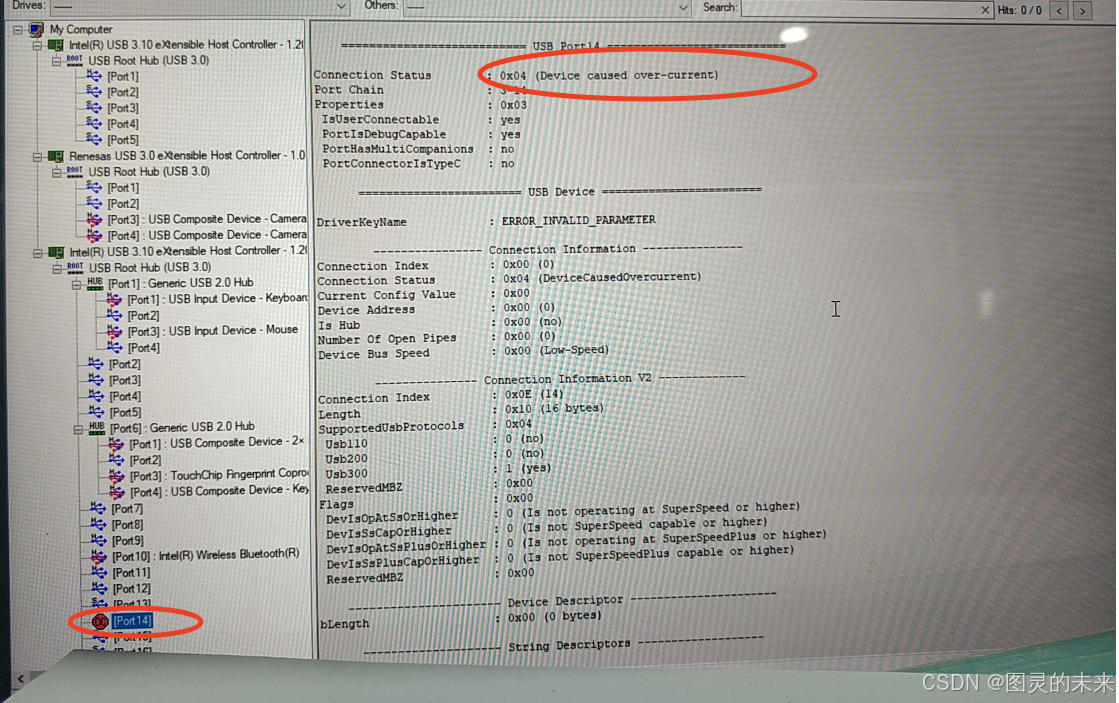Click the next hit arrow beside Hits counter
The width and height of the screenshot is (1119, 703).
1082,10
